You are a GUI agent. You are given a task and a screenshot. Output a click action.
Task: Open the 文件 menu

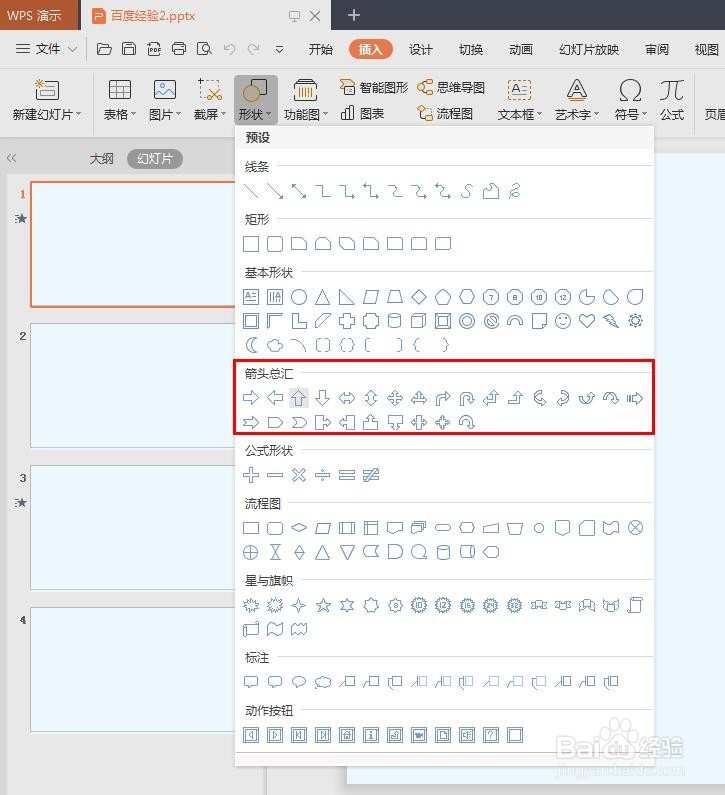click(46, 49)
